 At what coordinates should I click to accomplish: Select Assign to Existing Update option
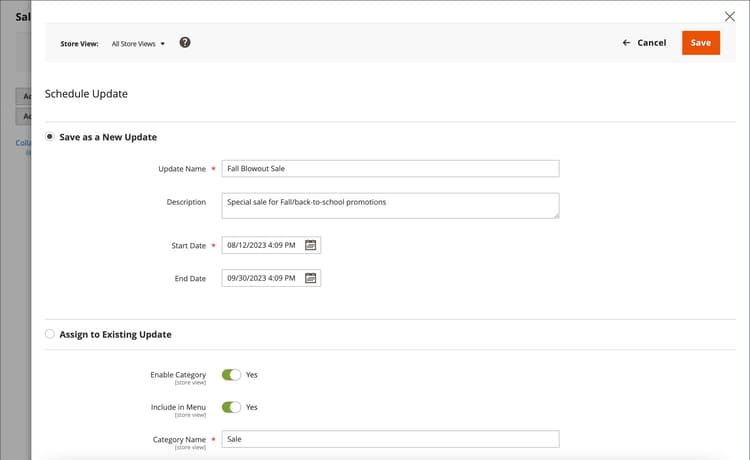click(x=50, y=334)
